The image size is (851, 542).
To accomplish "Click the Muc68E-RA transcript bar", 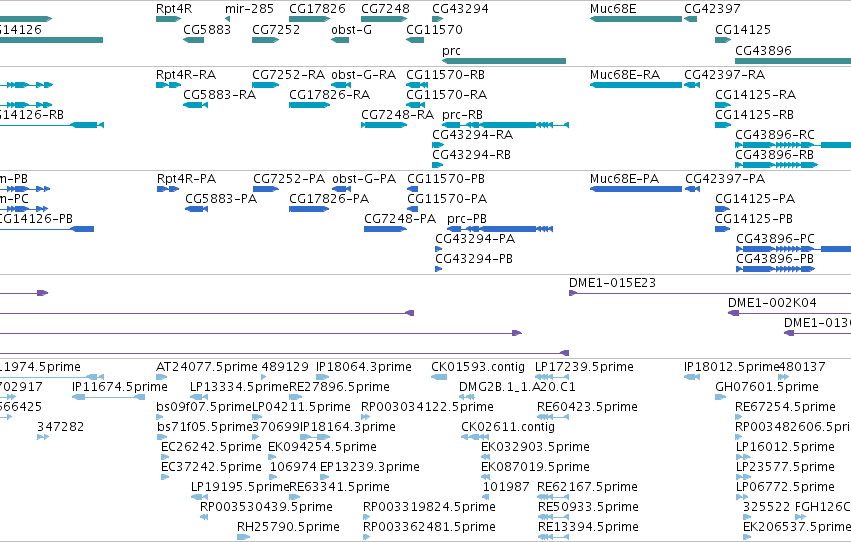I will pyautogui.click(x=636, y=85).
